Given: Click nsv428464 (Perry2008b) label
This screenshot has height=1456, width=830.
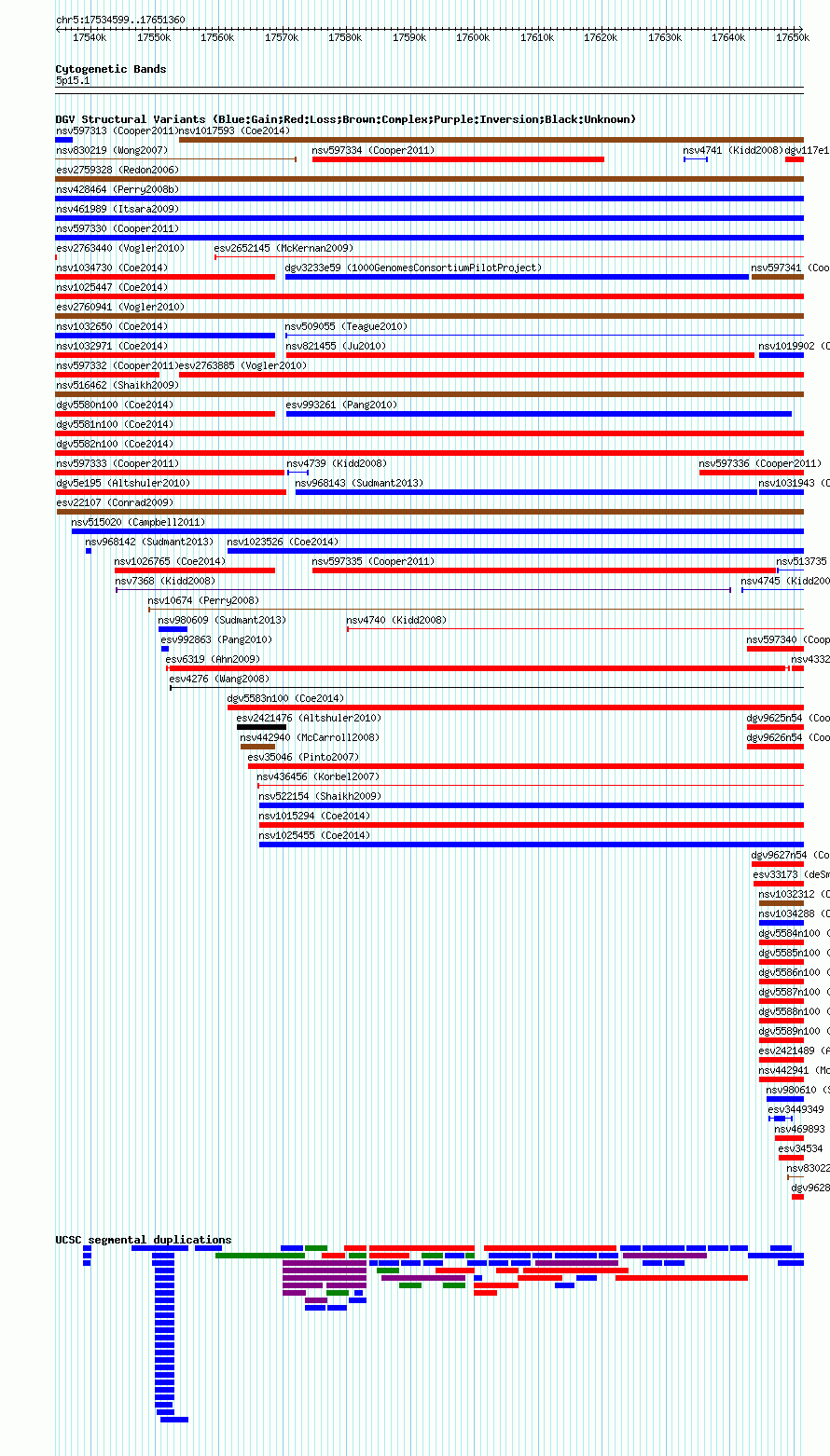Looking at the screenshot, I should point(118,189).
